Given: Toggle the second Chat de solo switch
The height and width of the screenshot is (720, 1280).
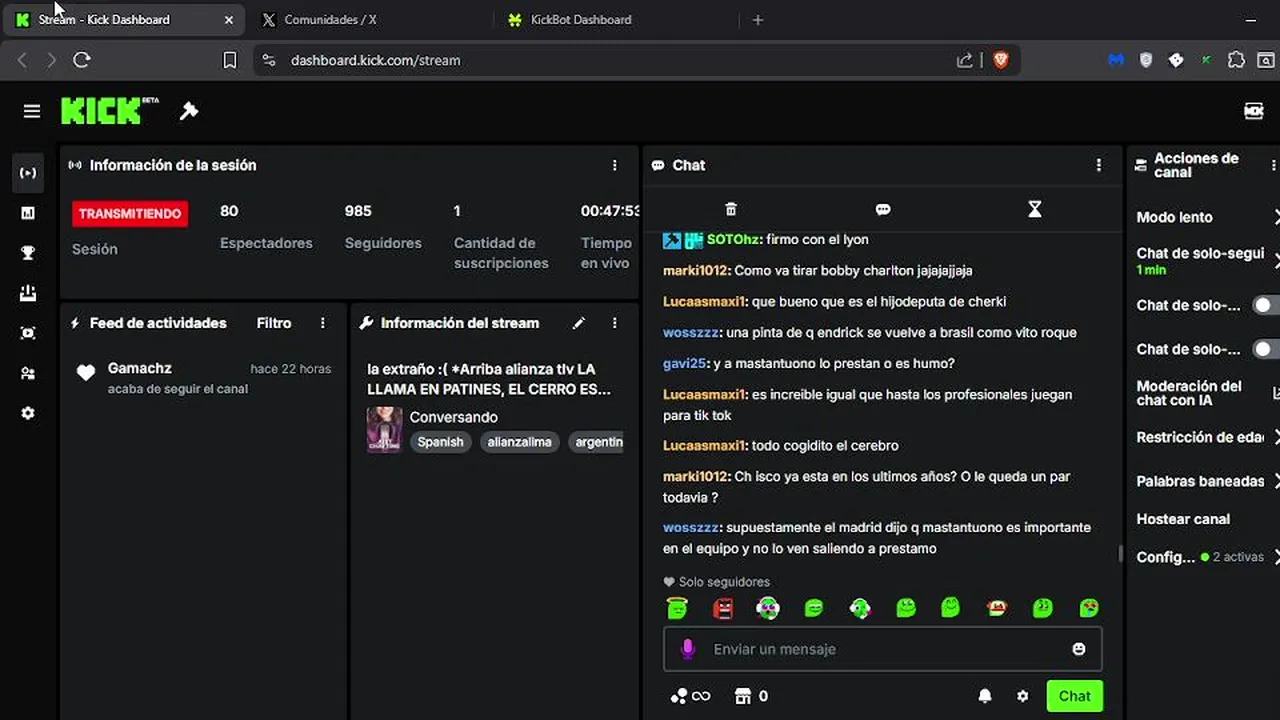Looking at the screenshot, I should click(x=1266, y=349).
